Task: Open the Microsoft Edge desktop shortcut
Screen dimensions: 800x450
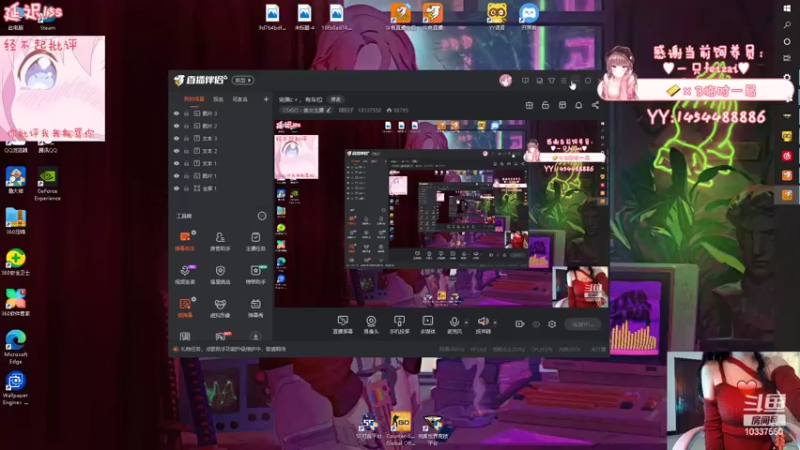Action: pyautogui.click(x=15, y=347)
